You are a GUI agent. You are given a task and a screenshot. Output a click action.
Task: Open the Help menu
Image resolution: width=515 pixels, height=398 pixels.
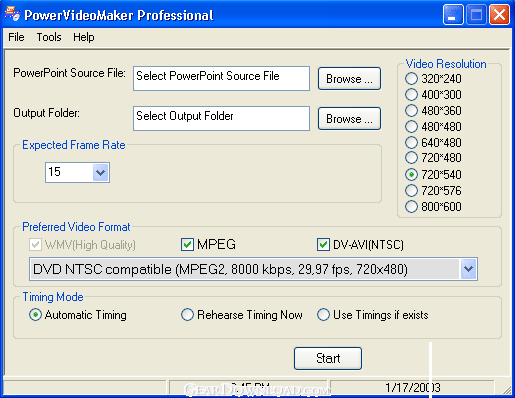pos(84,37)
